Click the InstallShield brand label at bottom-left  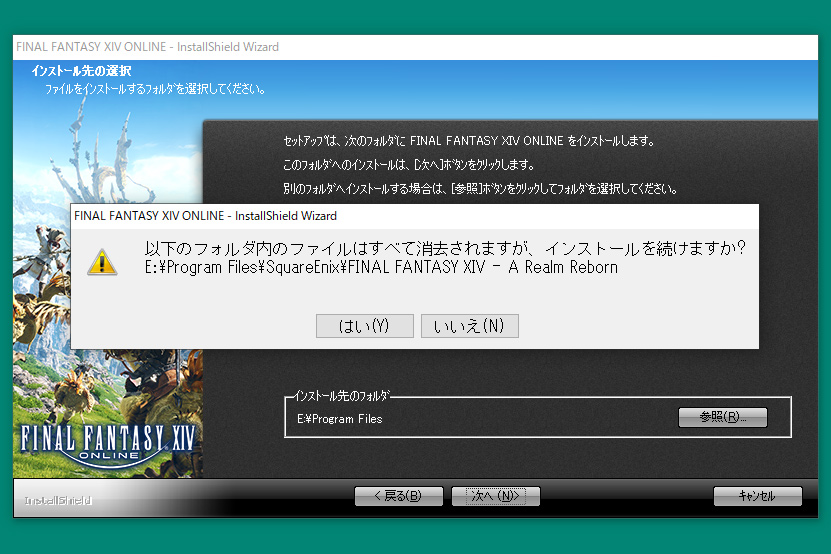click(58, 500)
